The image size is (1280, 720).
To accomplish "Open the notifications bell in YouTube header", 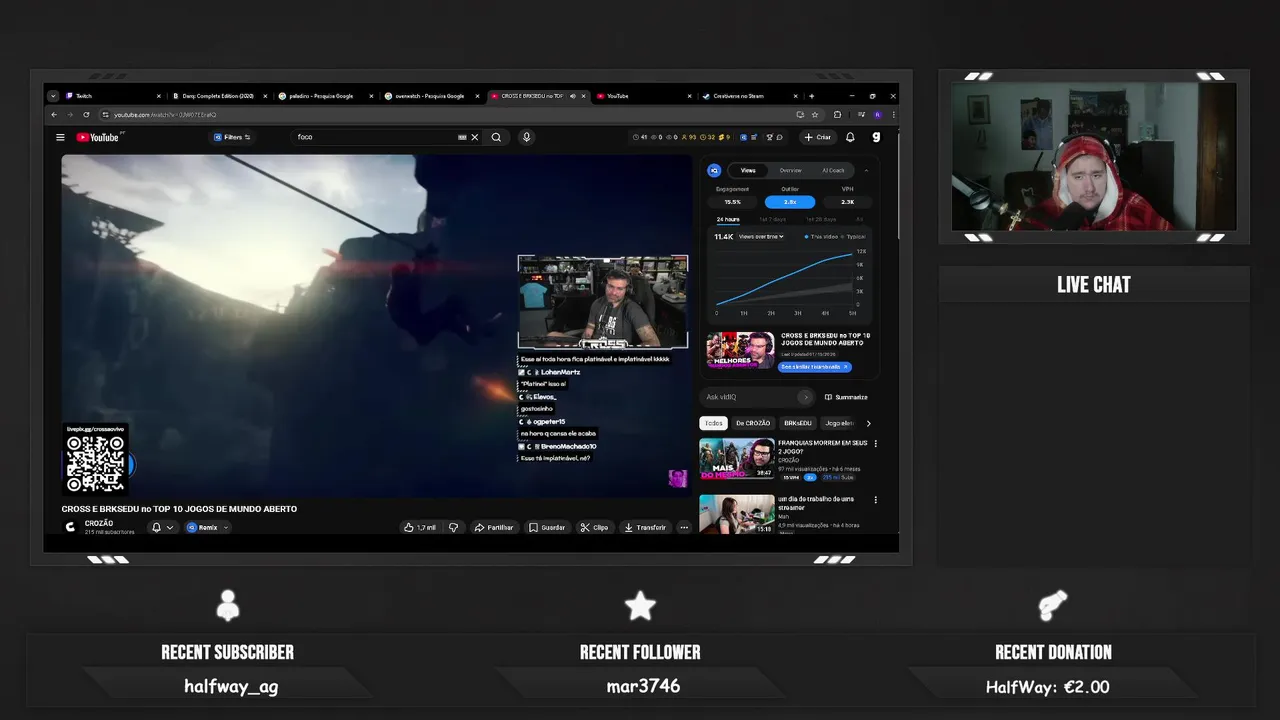I will coord(850,137).
